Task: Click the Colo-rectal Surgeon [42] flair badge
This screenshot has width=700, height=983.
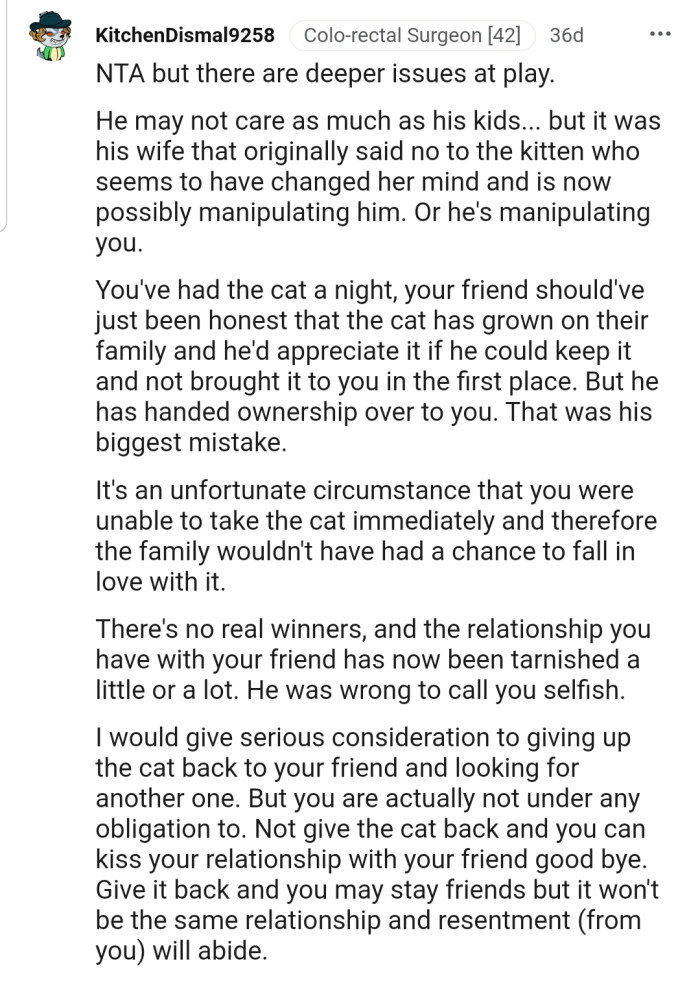Action: (411, 36)
